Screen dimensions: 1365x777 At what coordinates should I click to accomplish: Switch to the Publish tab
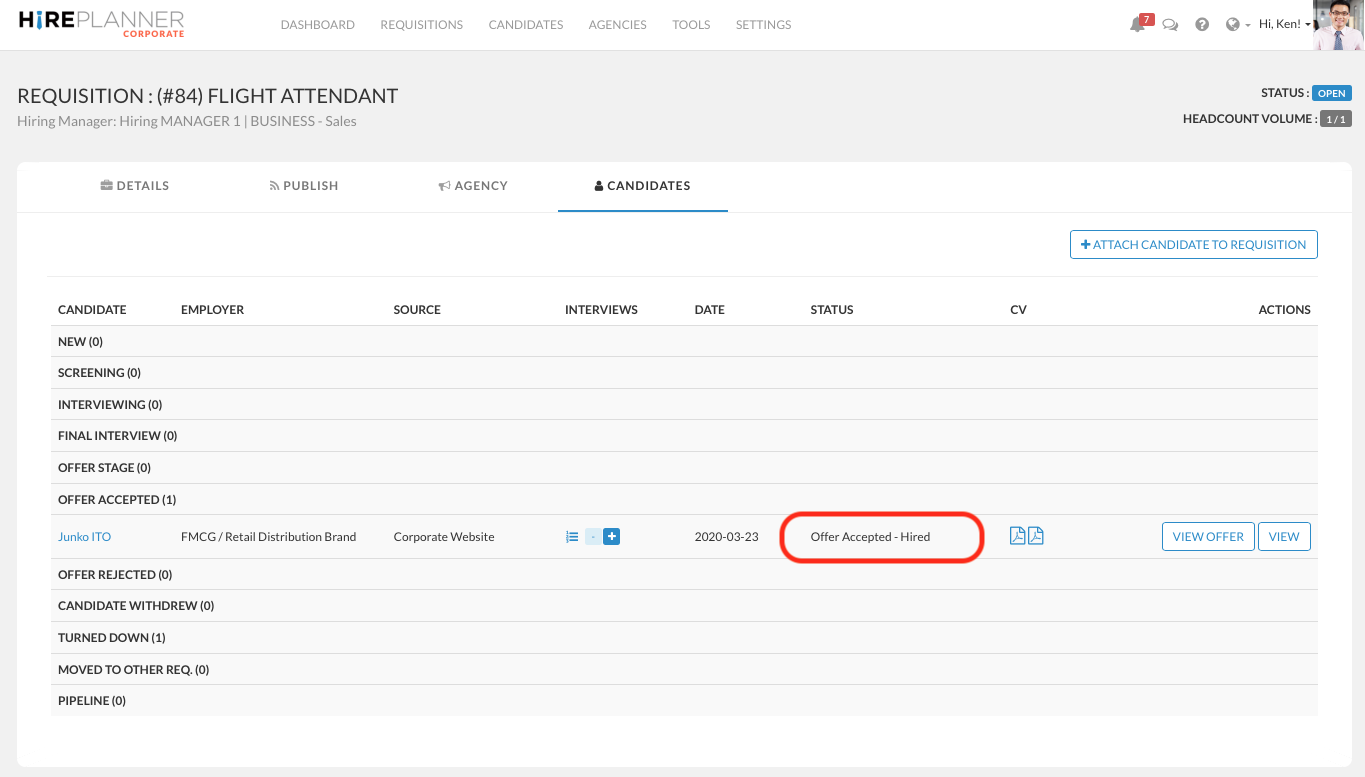(304, 186)
